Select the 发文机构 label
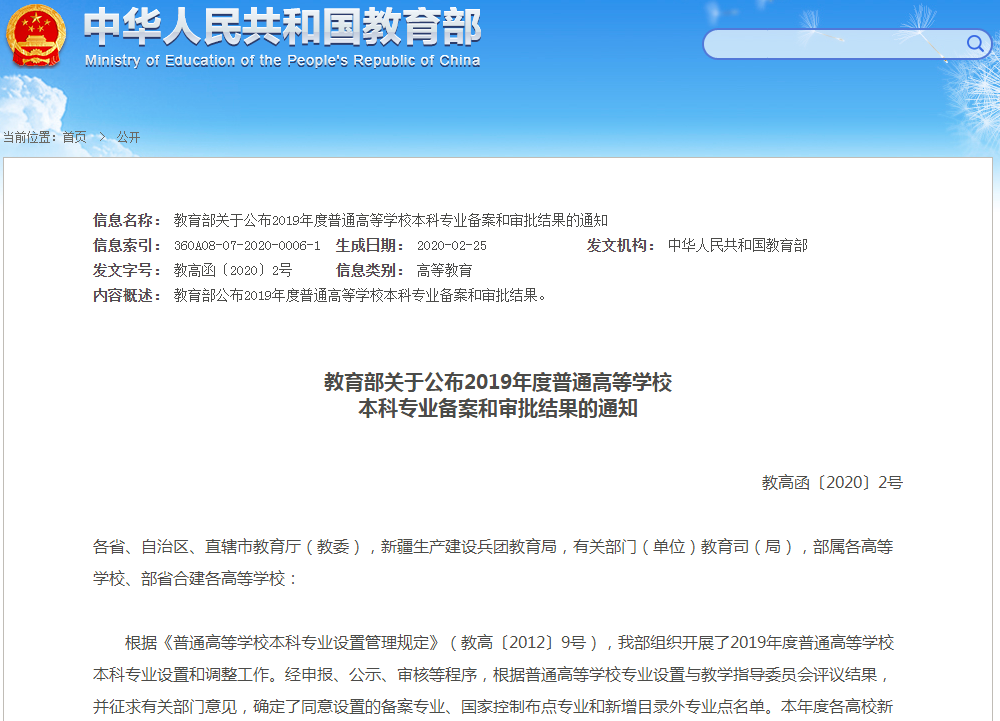The width and height of the screenshot is (1000, 721). coord(621,245)
